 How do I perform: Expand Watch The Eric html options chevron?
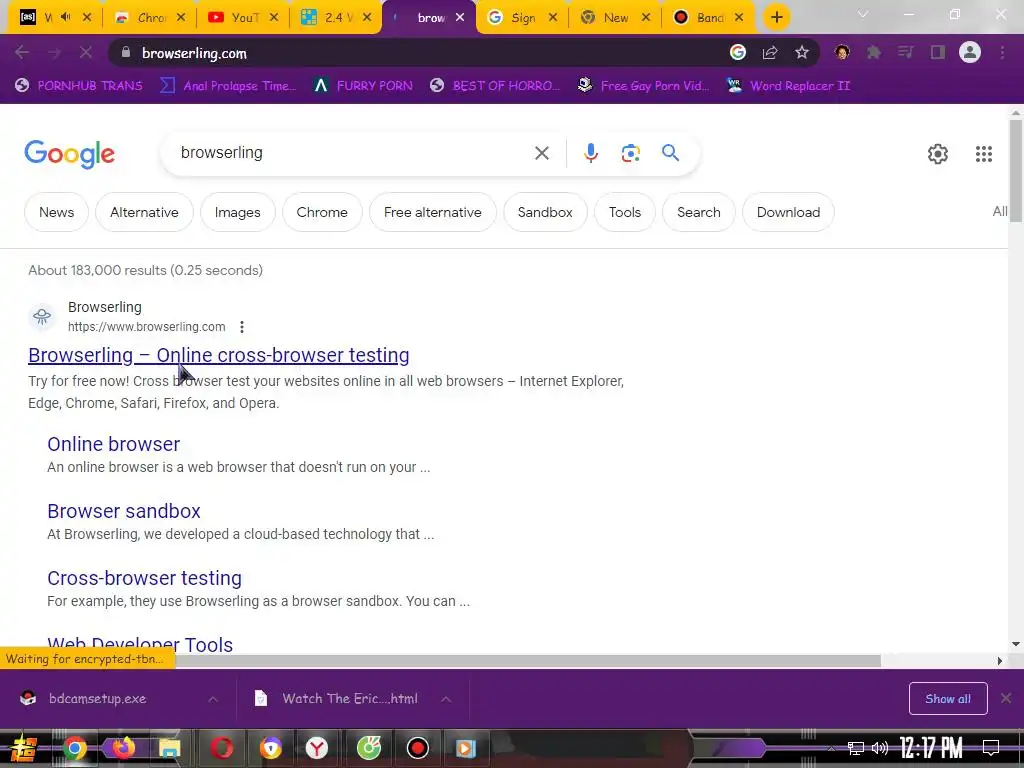point(446,699)
